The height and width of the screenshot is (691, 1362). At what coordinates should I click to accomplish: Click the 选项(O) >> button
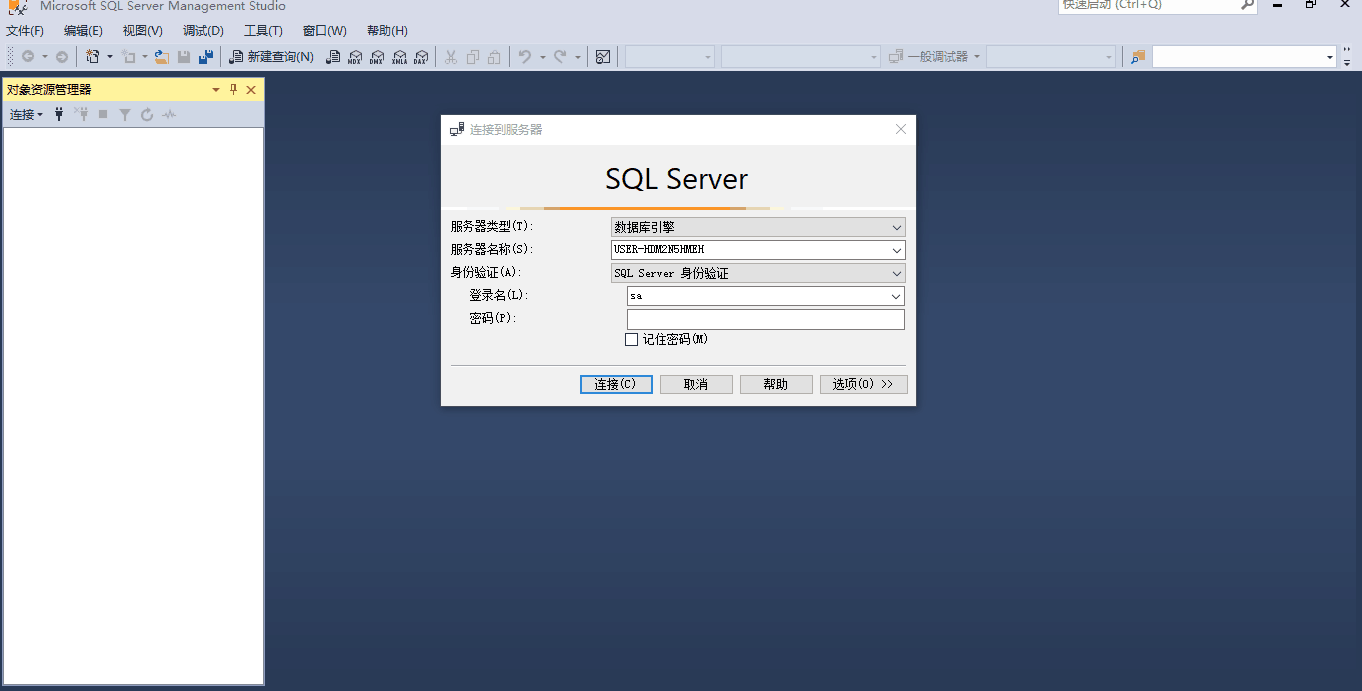(864, 385)
